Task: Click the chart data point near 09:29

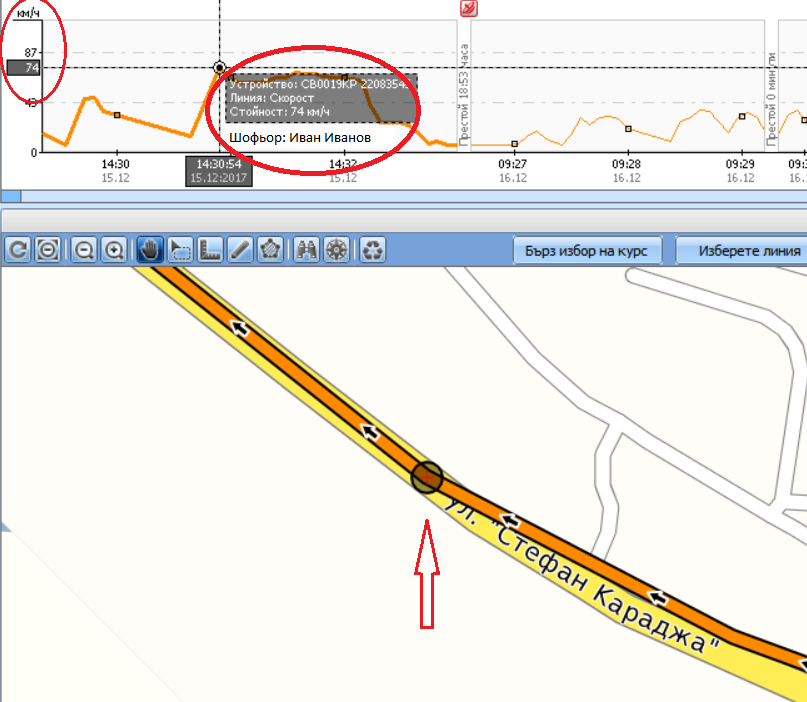Action: (x=742, y=116)
